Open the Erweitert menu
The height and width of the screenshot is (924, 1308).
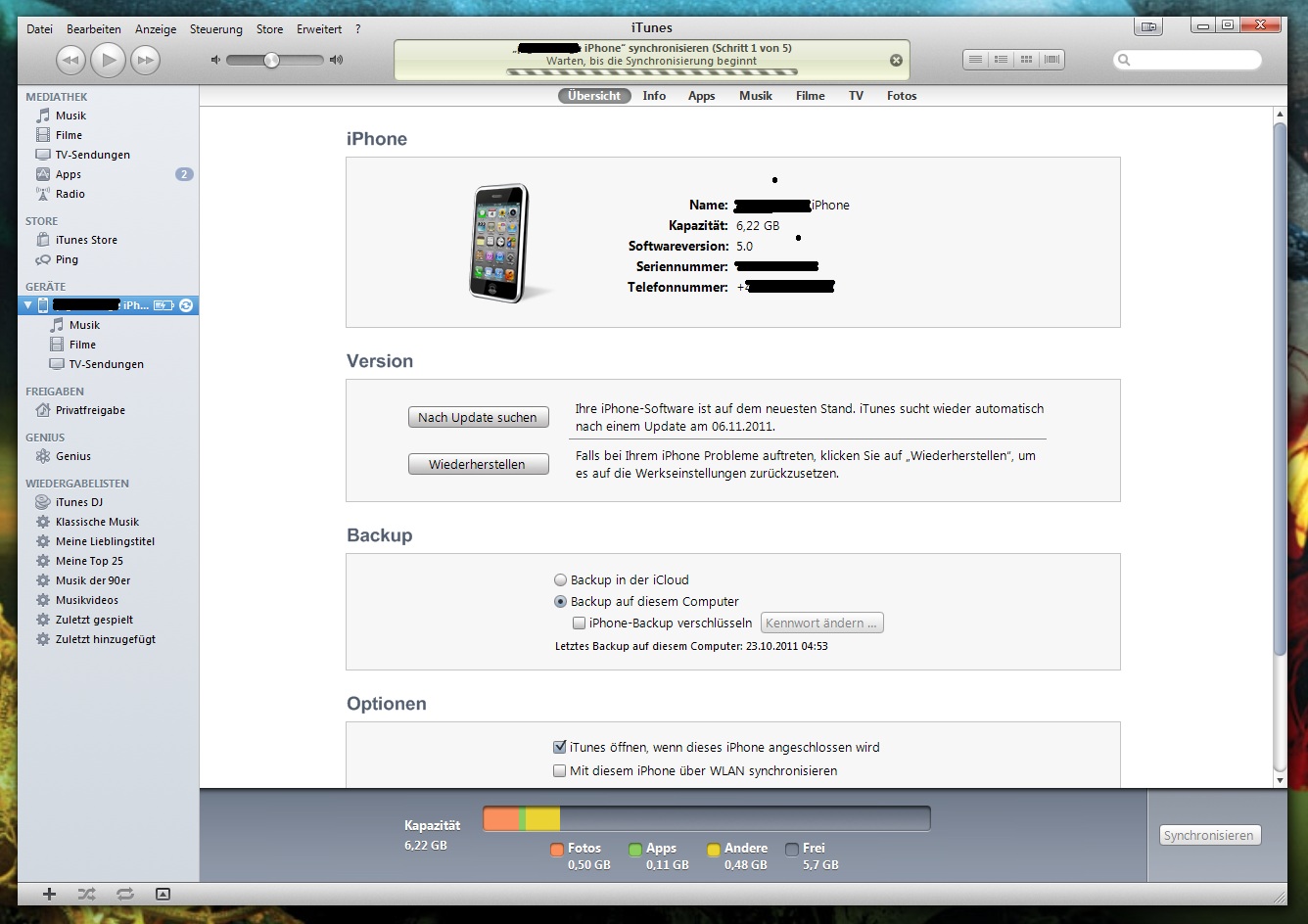click(x=319, y=29)
